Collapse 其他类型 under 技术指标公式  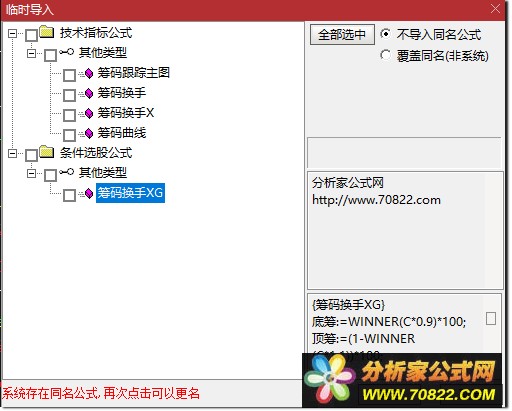(32, 53)
